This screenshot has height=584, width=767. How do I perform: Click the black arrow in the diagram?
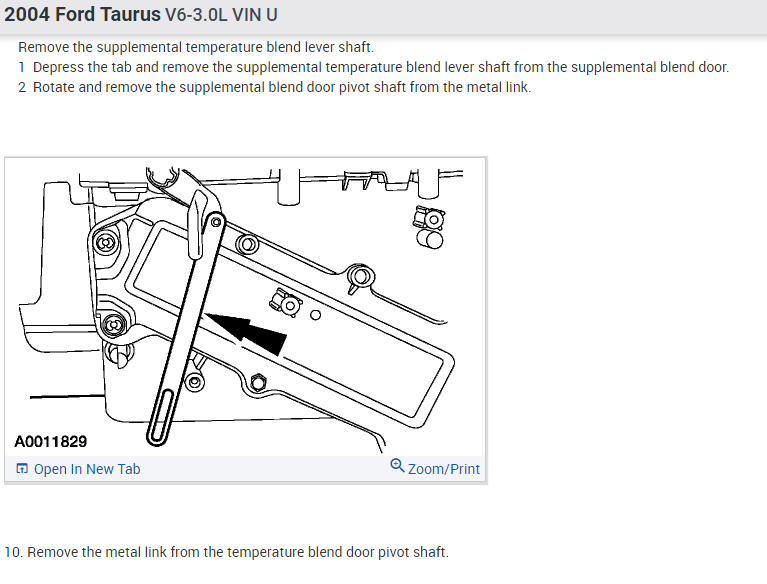[x=246, y=332]
